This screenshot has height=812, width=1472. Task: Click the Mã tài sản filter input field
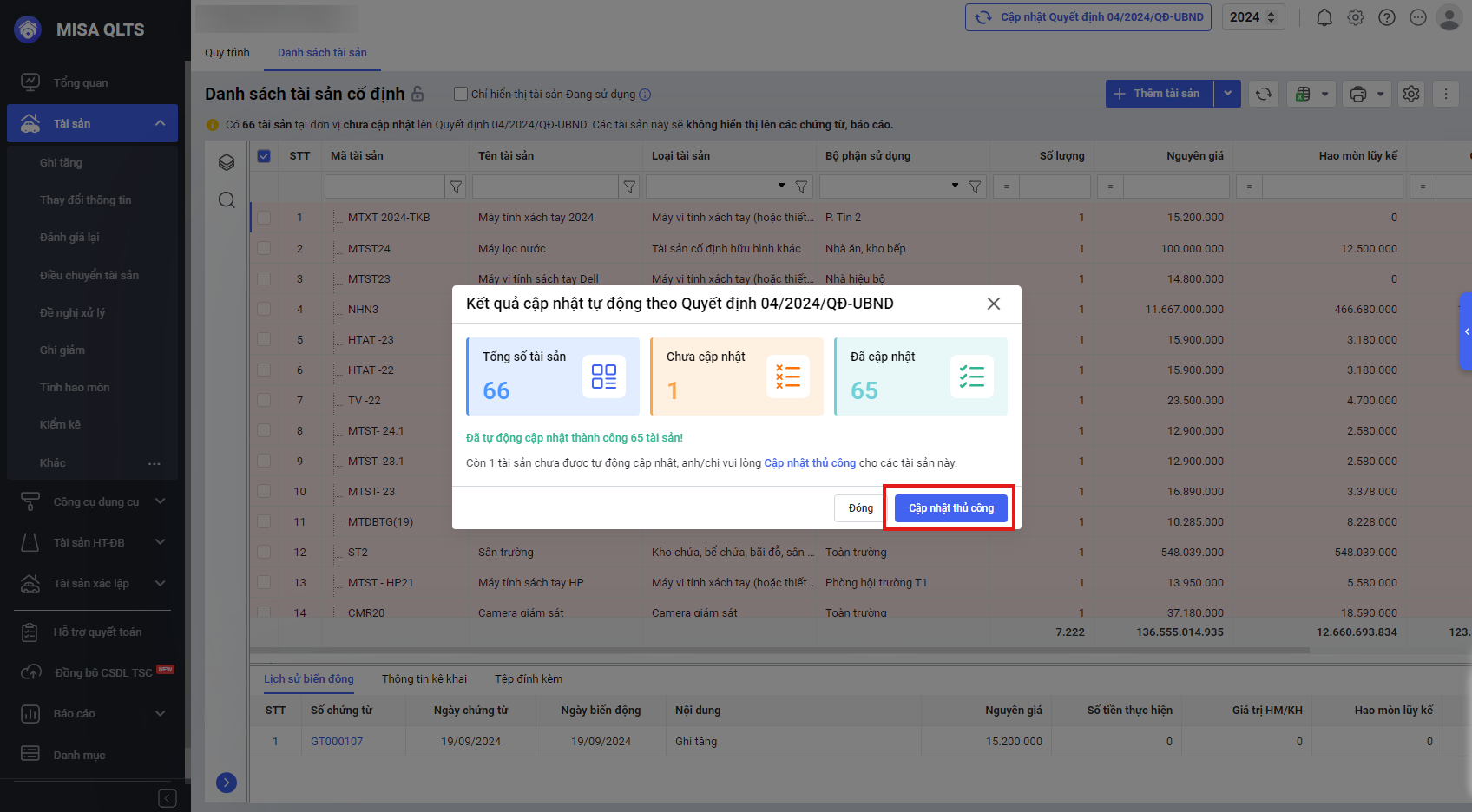[384, 187]
